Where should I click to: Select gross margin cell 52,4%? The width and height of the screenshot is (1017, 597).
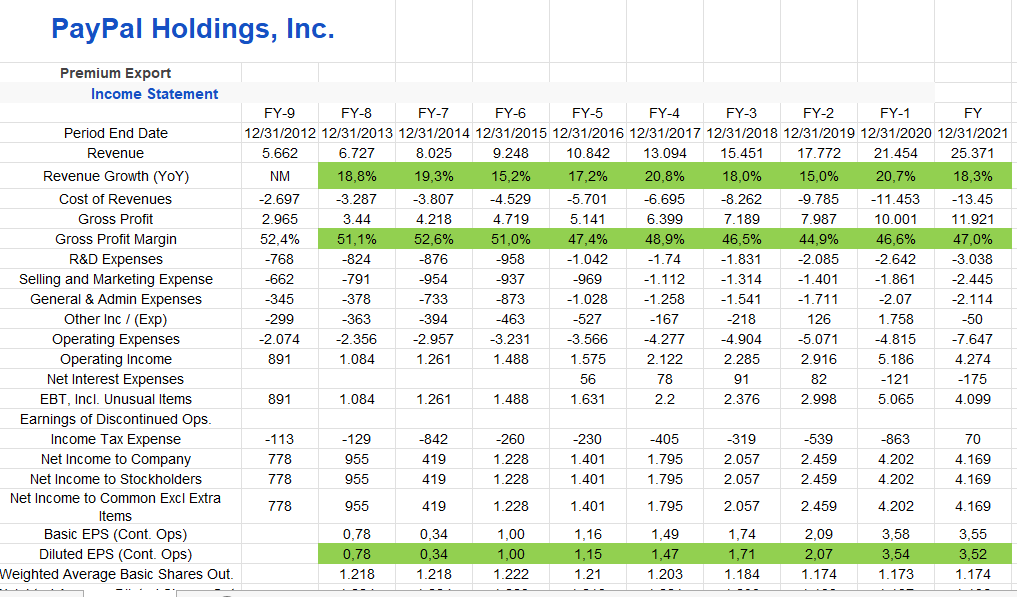click(280, 239)
